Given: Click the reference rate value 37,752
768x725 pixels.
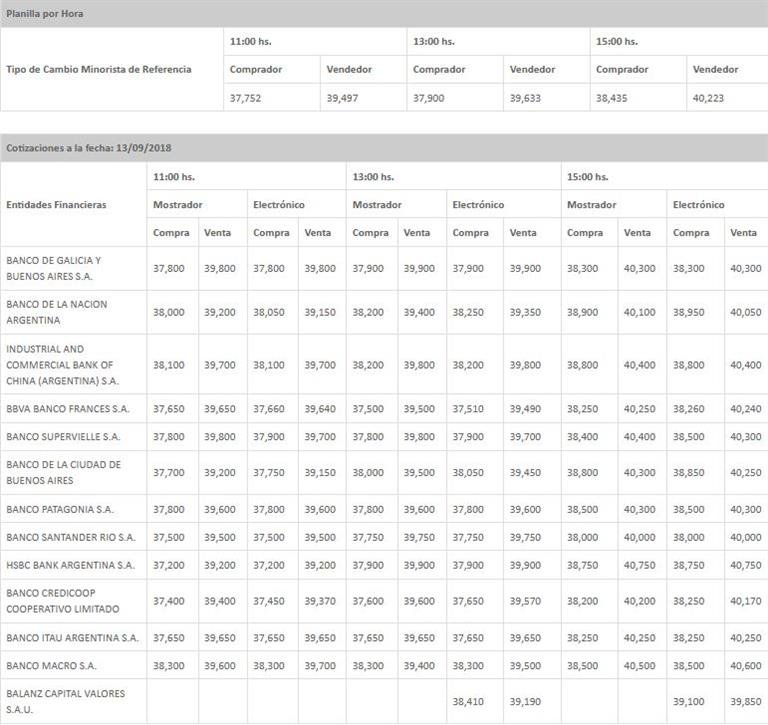Looking at the screenshot, I should [247, 97].
